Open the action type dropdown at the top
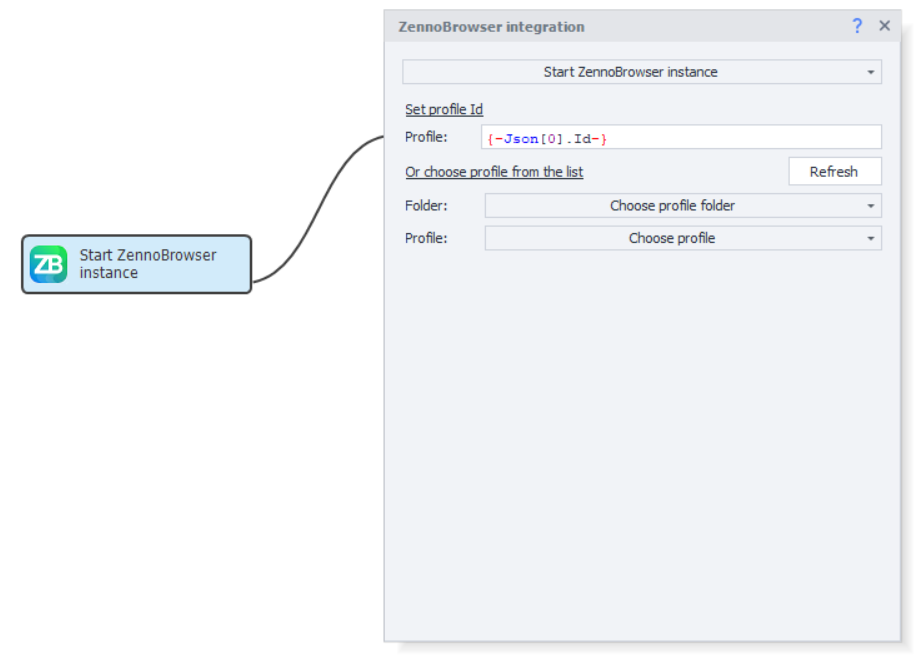The height and width of the screenshot is (655, 922). (x=630, y=72)
